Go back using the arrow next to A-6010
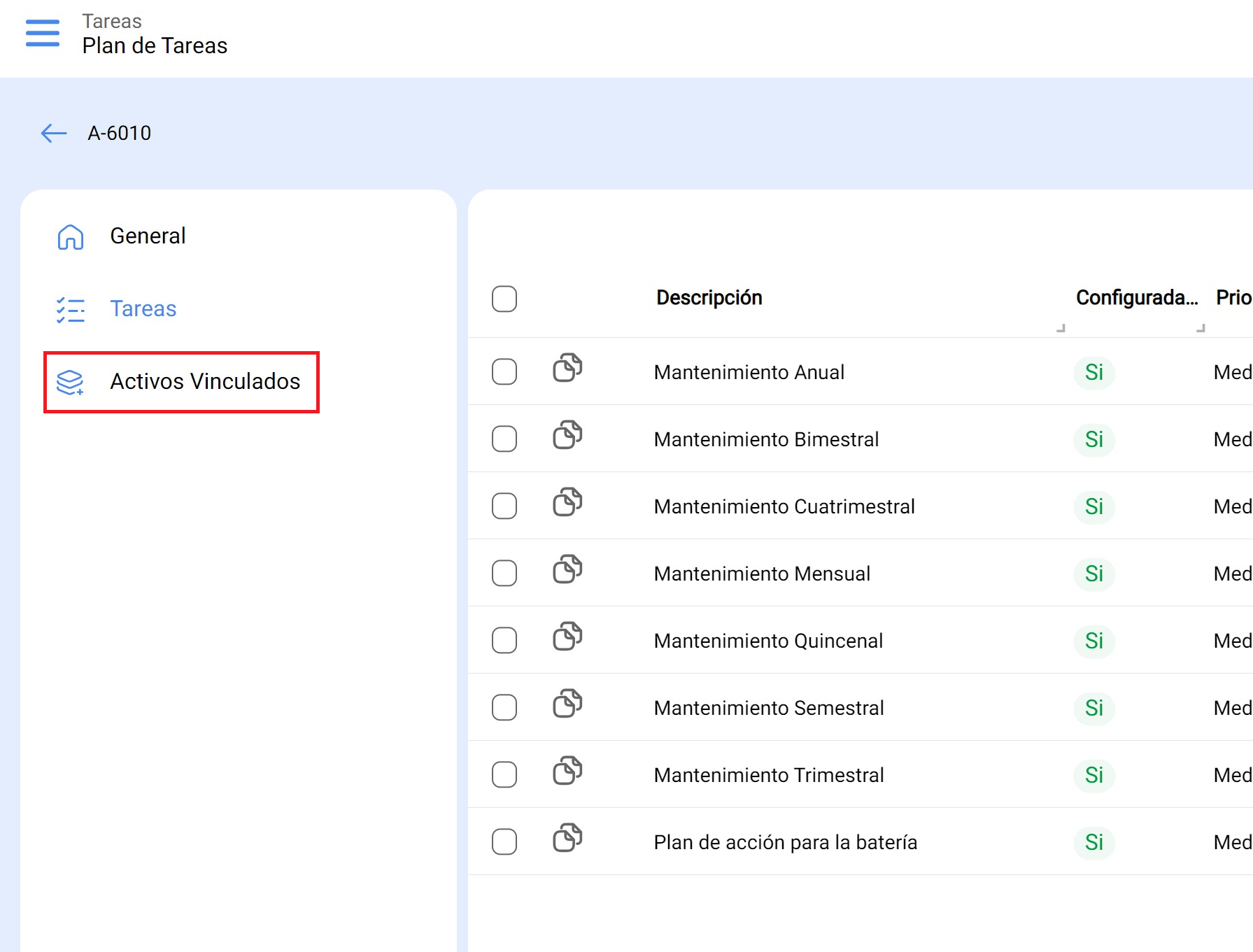The image size is (1253, 952). pyautogui.click(x=53, y=133)
